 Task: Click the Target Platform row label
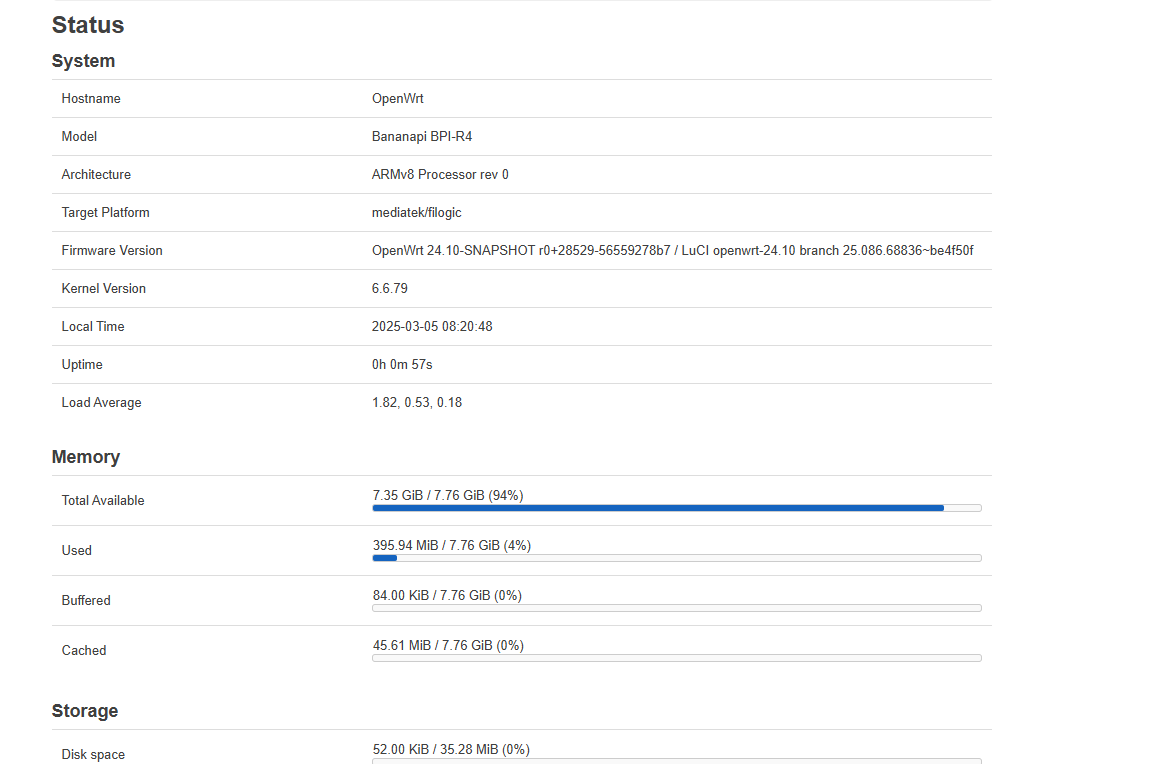coord(105,213)
